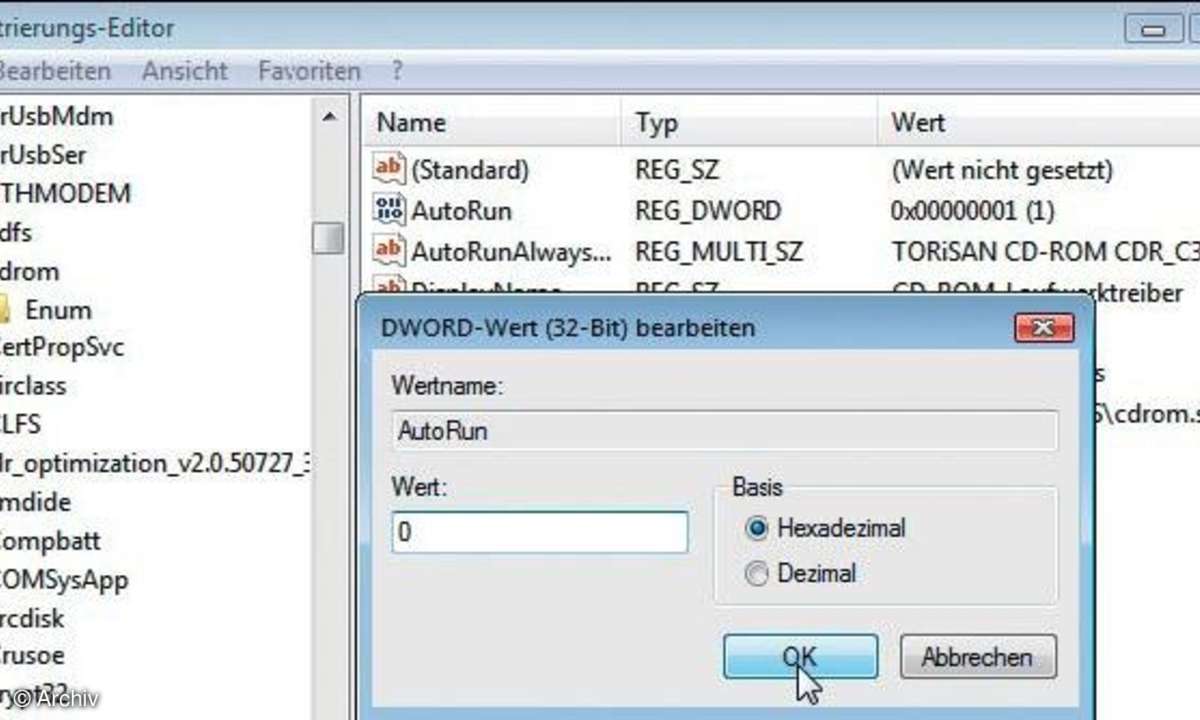
Task: Select the THMODEM tree entry
Action: (x=65, y=193)
